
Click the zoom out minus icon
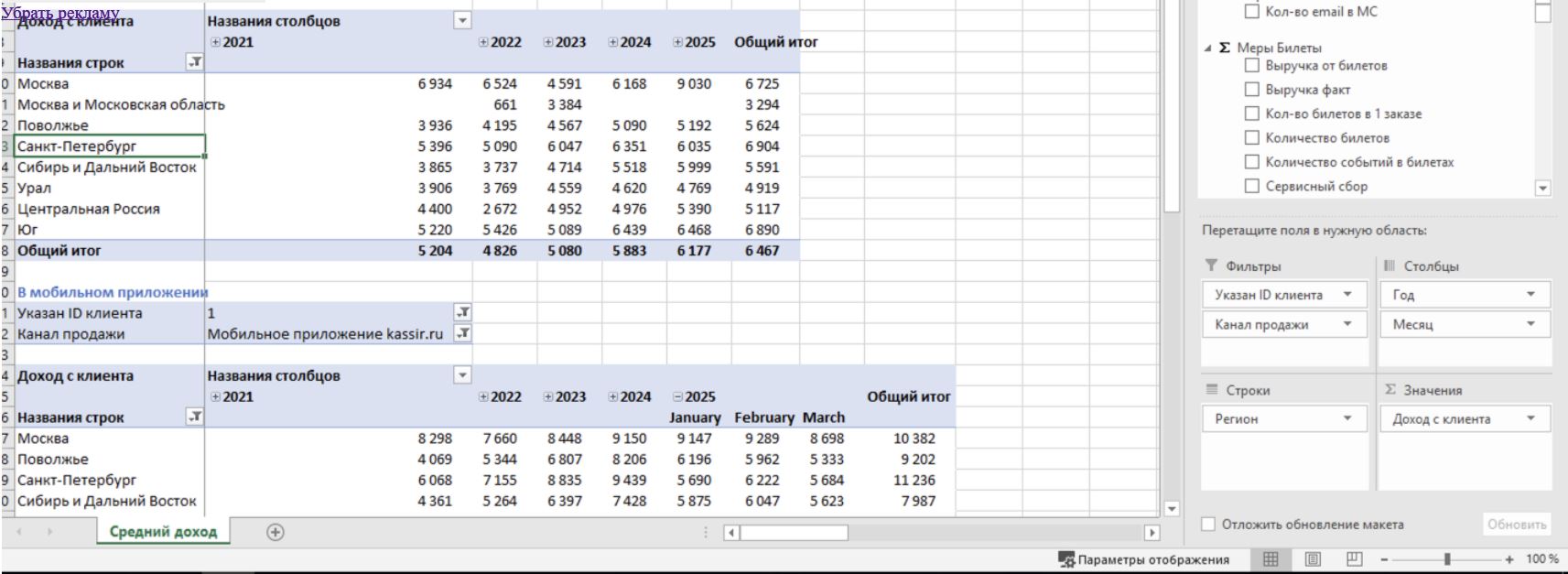point(1385,559)
